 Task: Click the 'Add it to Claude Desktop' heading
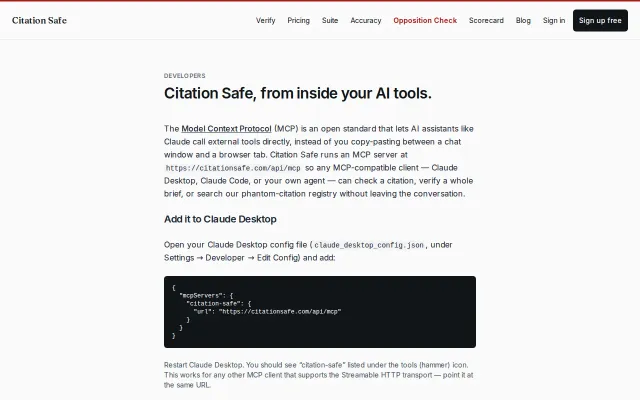pyautogui.click(x=220, y=219)
